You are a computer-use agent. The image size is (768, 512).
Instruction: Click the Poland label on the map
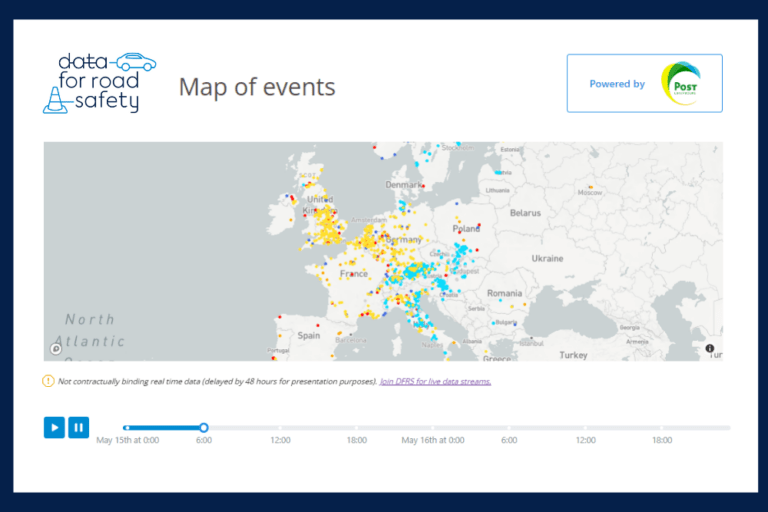pyautogui.click(x=466, y=229)
